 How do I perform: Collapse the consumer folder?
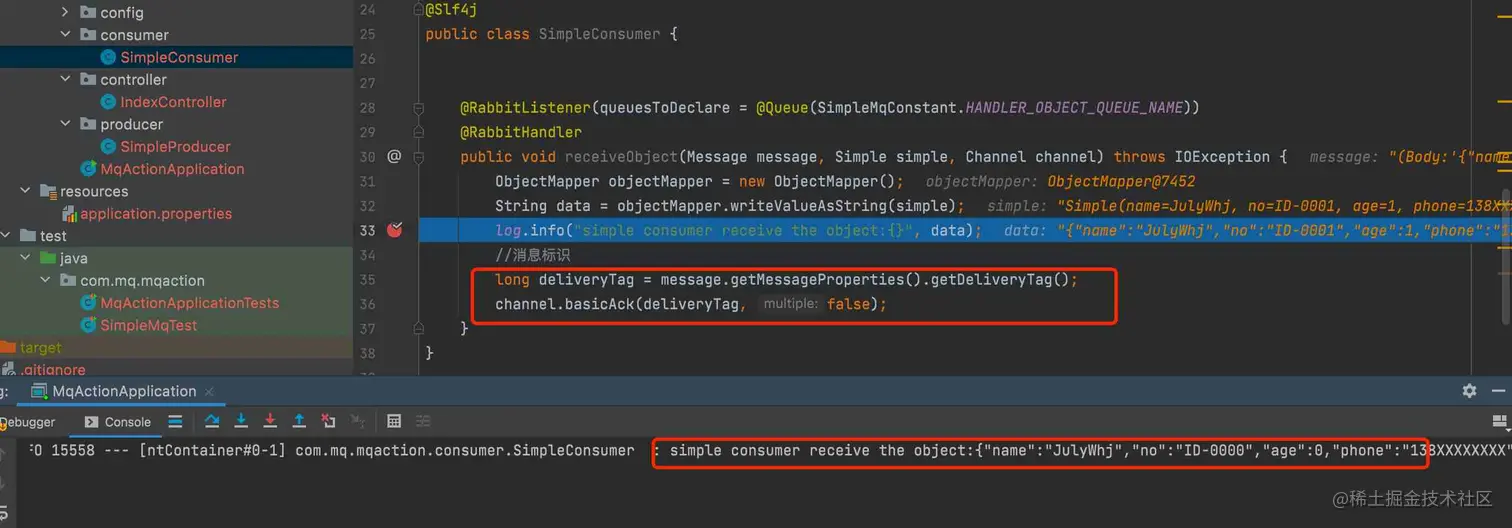point(66,34)
